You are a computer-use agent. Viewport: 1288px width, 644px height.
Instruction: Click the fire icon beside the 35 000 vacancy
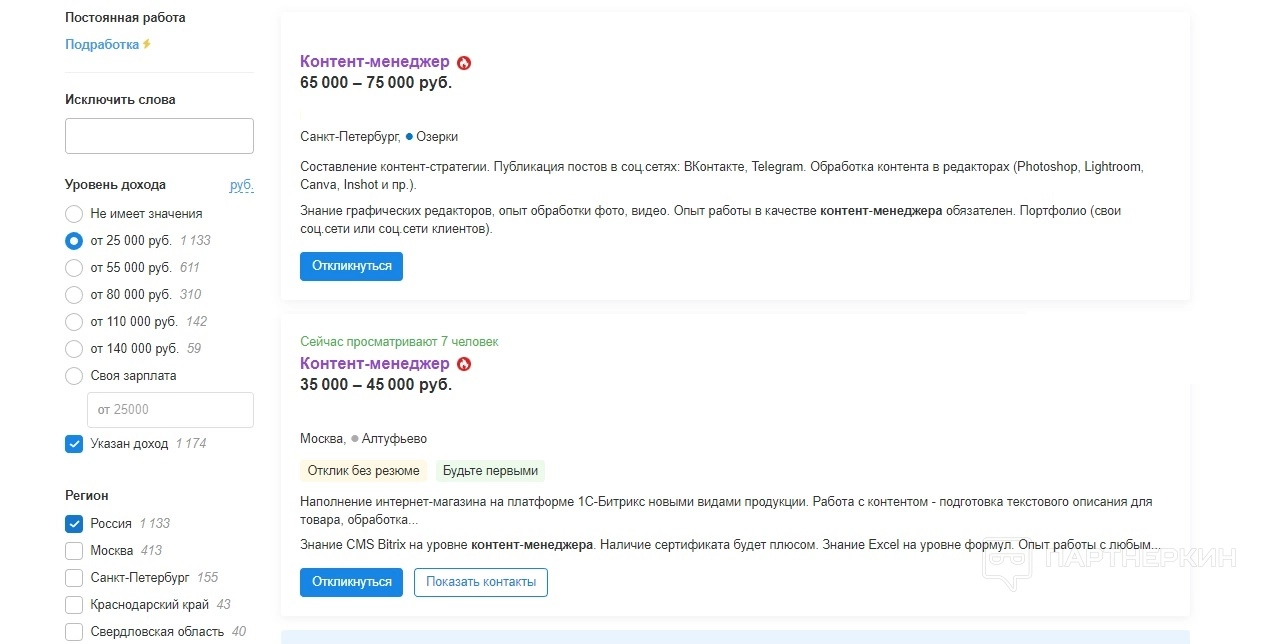click(464, 364)
